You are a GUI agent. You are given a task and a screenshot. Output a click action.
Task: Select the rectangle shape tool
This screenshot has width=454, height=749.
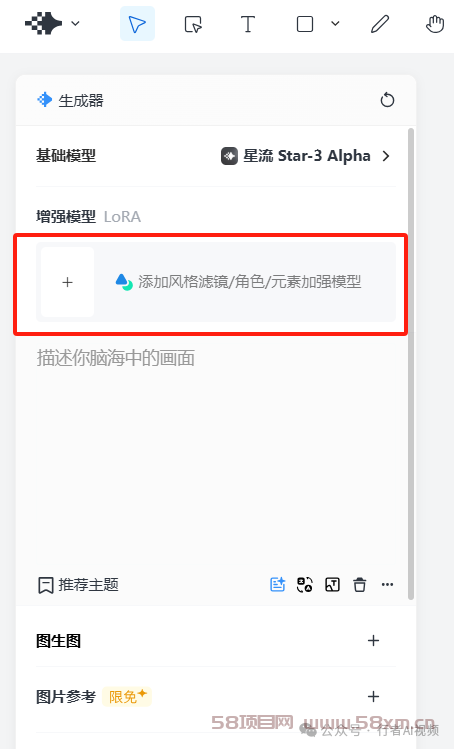pos(305,24)
